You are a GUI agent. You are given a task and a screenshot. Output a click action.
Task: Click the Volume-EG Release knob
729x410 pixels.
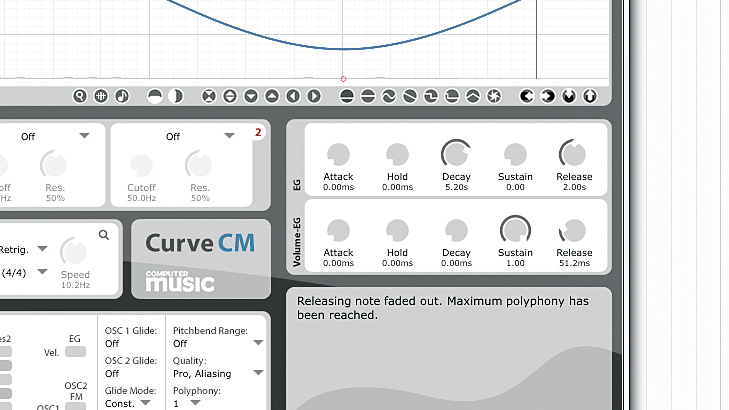pos(574,230)
